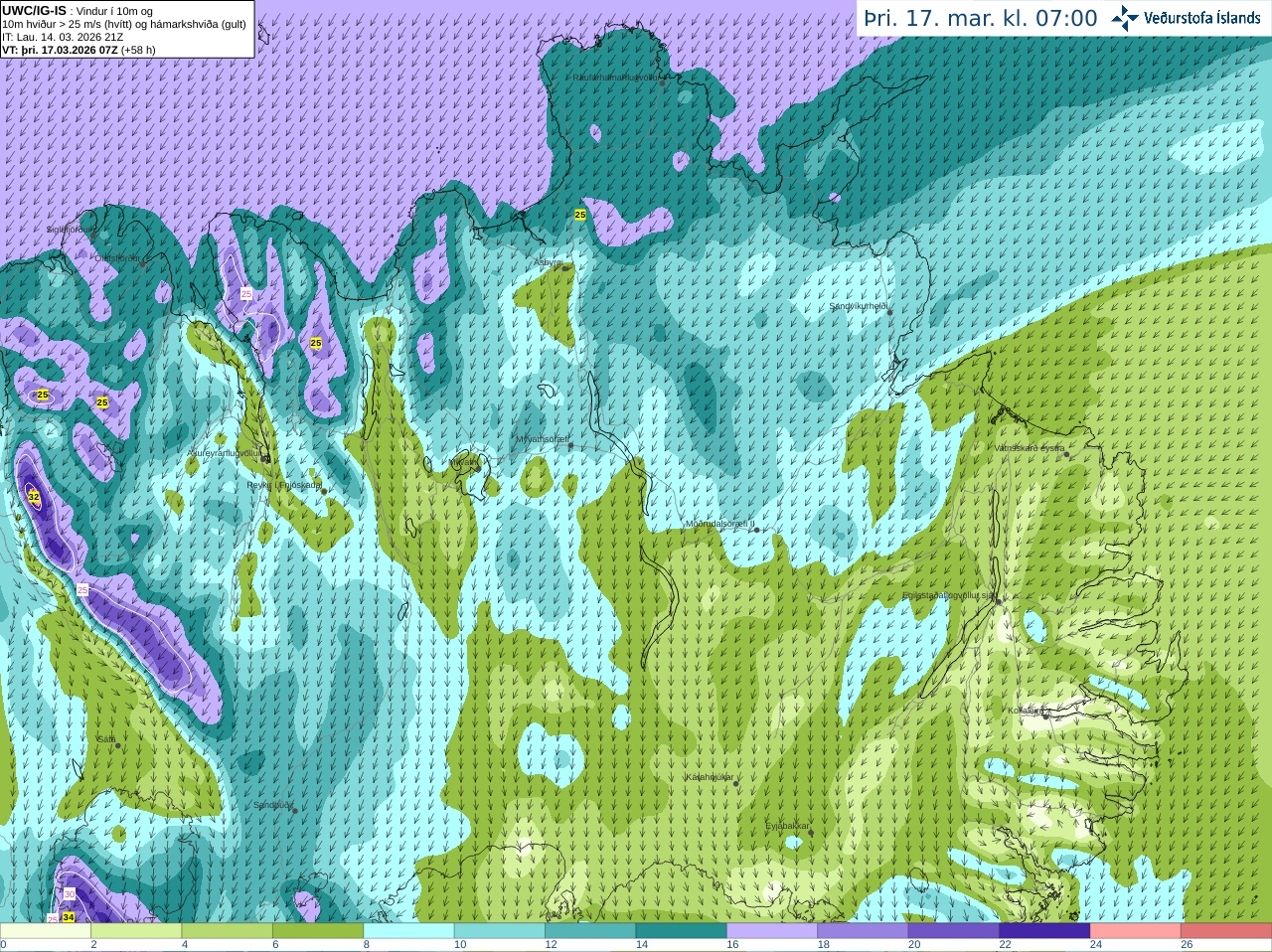The image size is (1272, 952).
Task: Click the Siglufjörður station label
Action: click(x=72, y=230)
